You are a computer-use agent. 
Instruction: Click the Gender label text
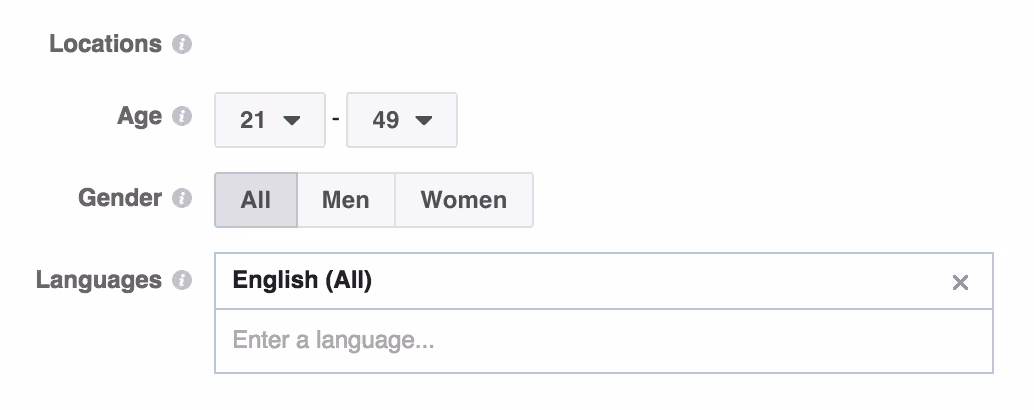pyautogui.click(x=120, y=198)
